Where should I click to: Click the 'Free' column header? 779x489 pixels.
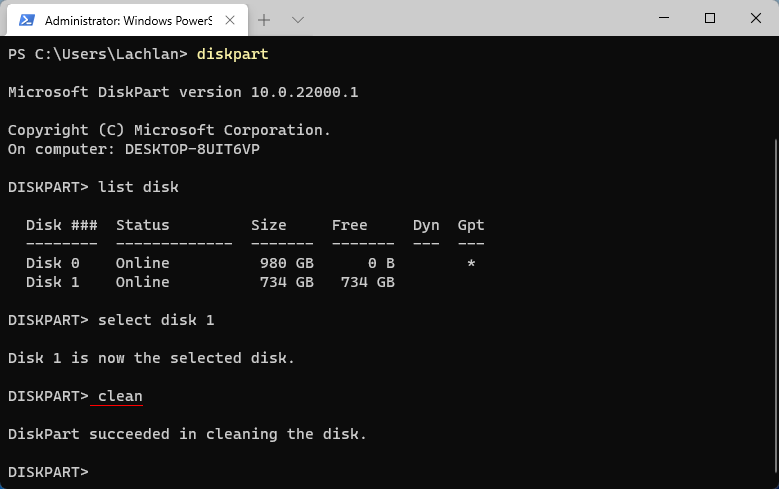(x=349, y=225)
